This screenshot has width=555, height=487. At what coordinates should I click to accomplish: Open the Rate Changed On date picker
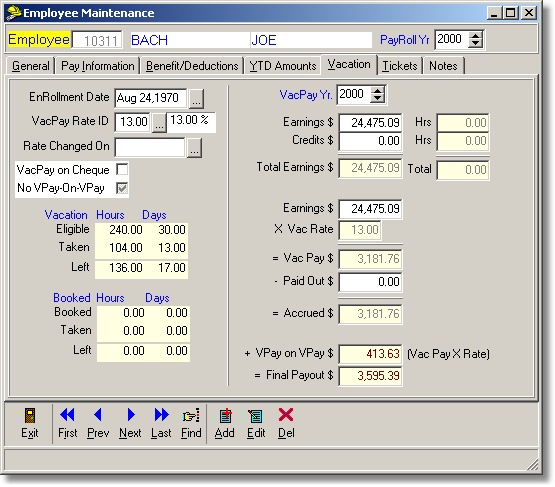[x=194, y=148]
